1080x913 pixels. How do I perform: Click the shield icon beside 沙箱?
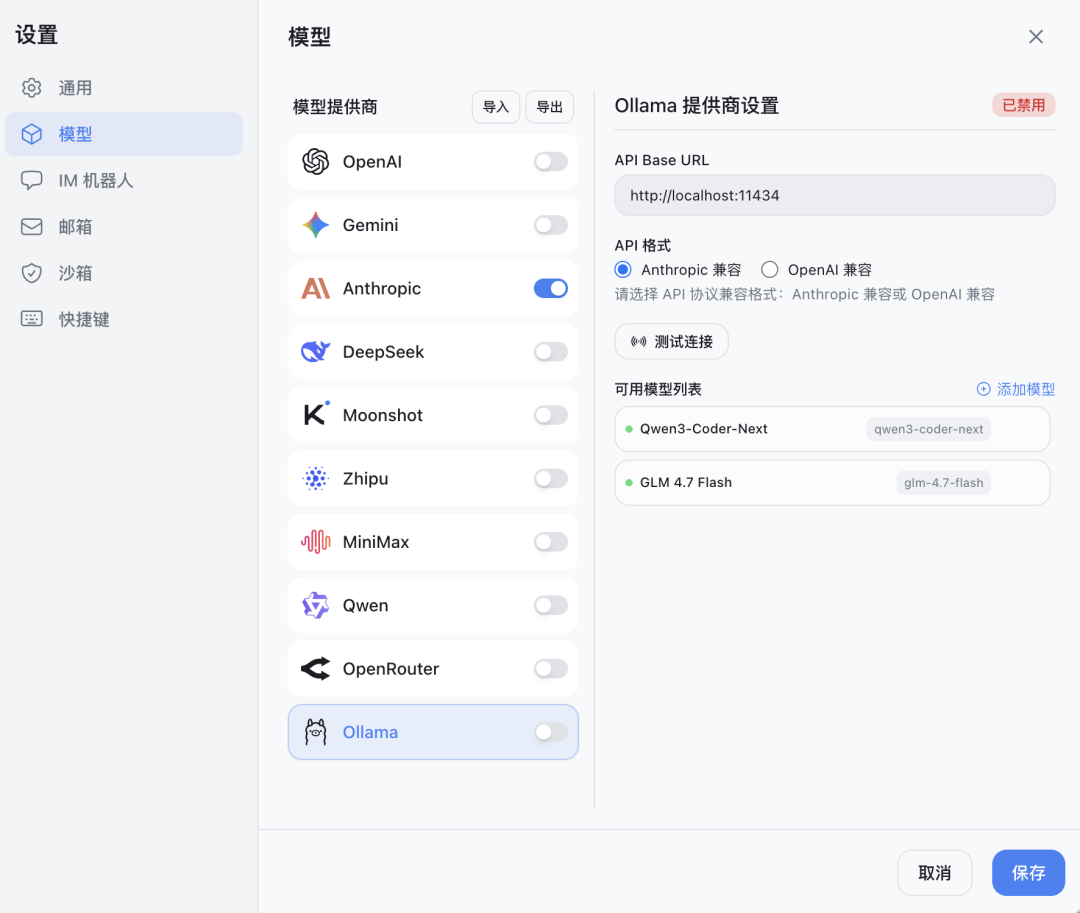pyautogui.click(x=31, y=273)
